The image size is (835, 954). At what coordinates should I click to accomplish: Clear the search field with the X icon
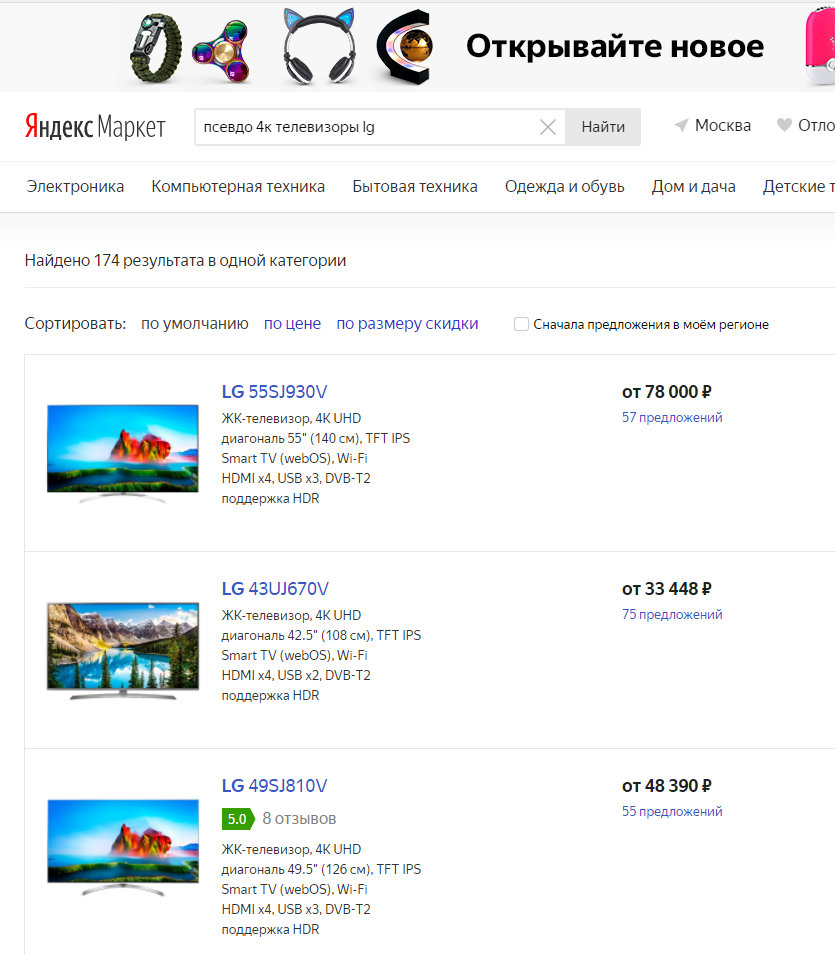pyautogui.click(x=548, y=127)
